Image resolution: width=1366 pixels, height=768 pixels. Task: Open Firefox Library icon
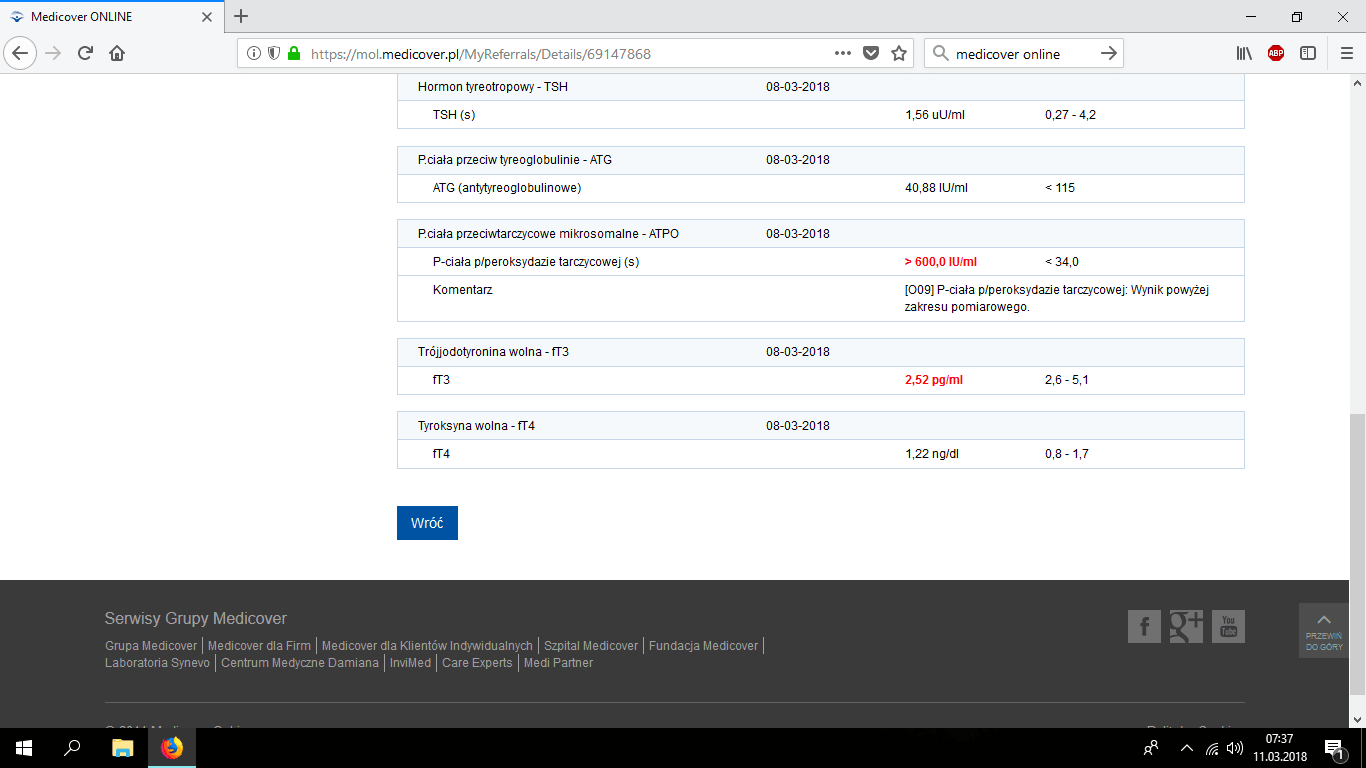click(1244, 54)
